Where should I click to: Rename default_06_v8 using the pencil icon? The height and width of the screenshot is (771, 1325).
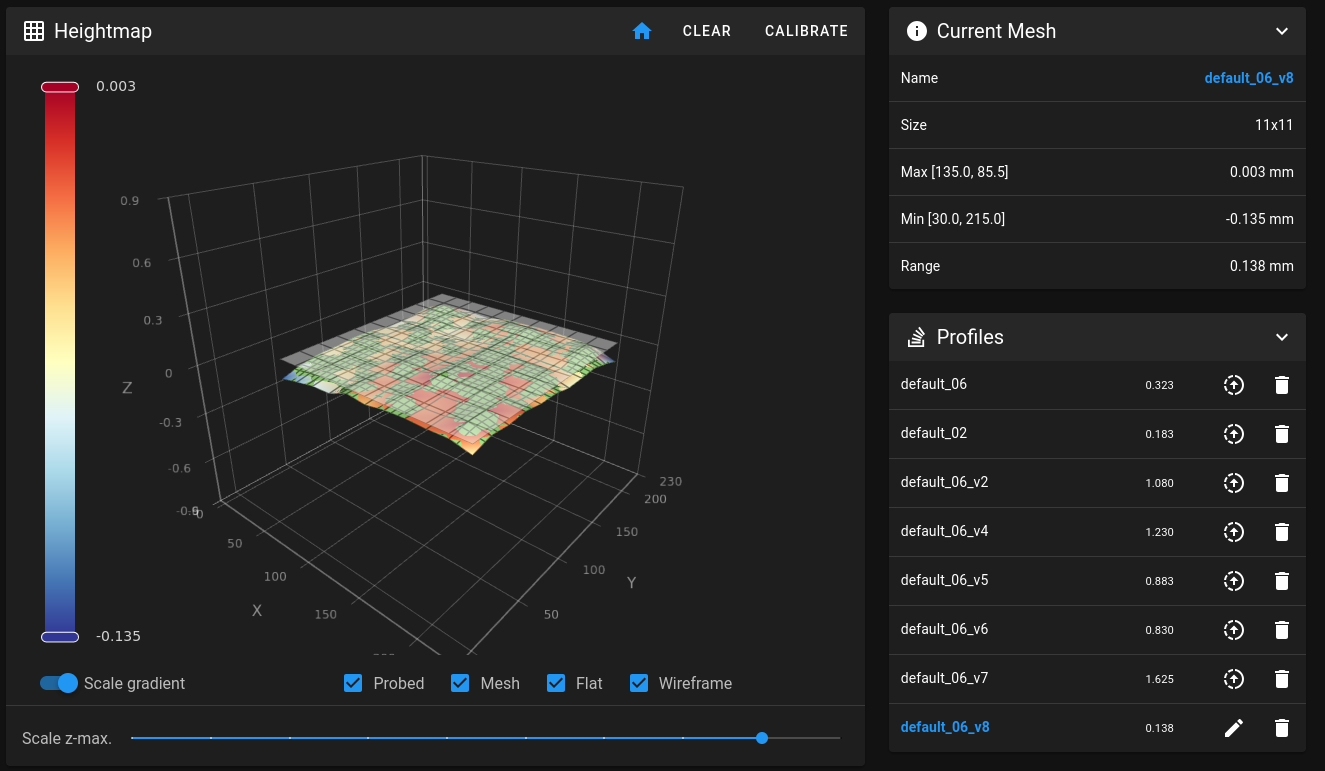pyautogui.click(x=1234, y=728)
